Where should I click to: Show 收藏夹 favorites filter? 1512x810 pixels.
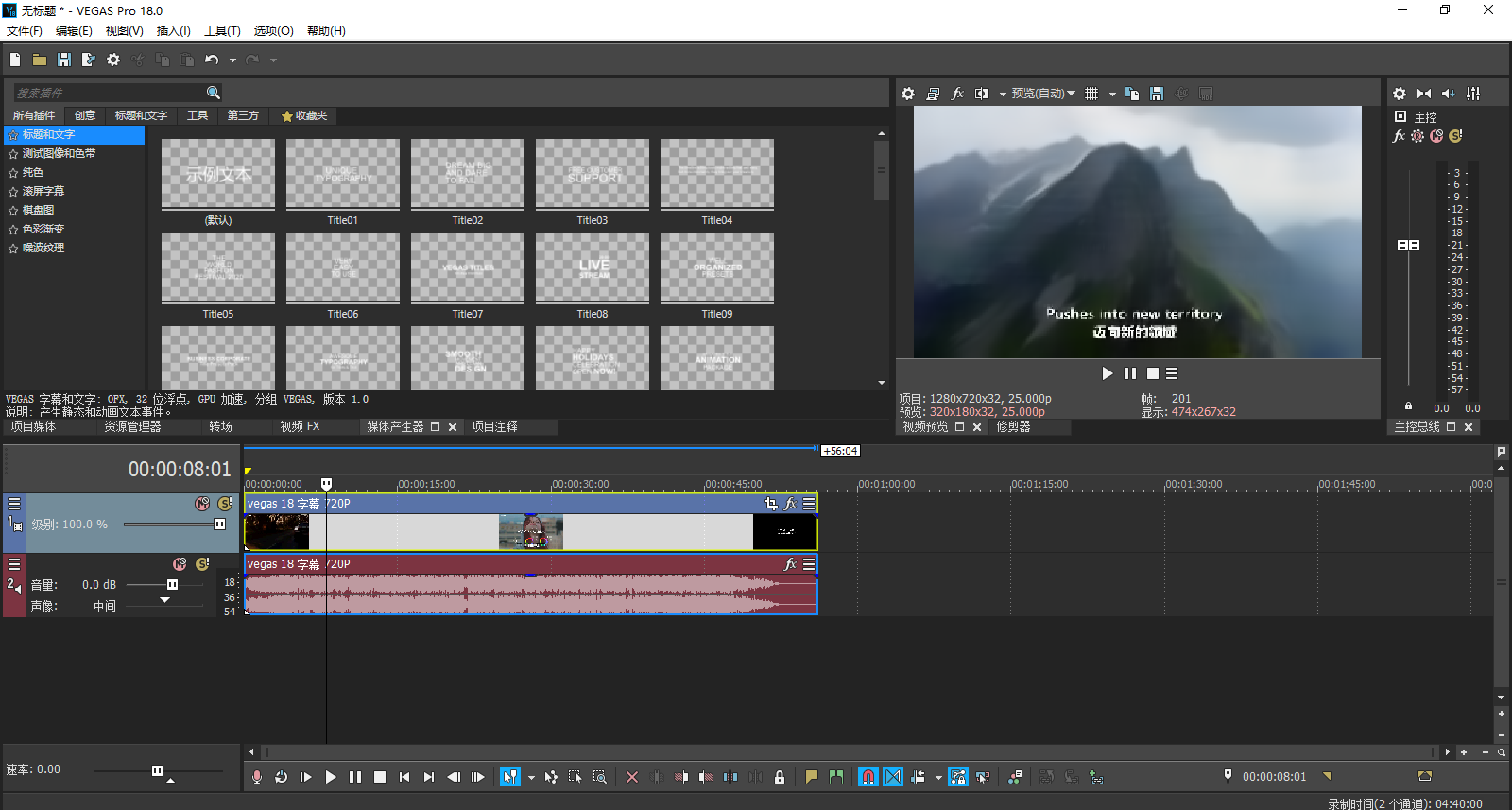[304, 115]
